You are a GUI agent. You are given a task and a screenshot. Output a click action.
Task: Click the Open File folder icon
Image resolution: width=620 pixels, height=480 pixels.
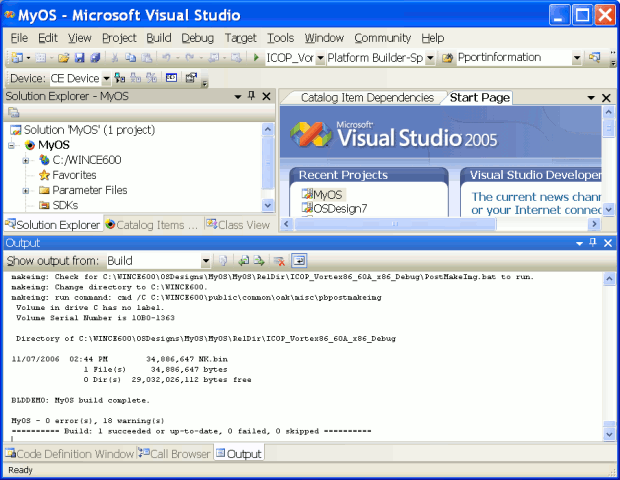point(64,58)
